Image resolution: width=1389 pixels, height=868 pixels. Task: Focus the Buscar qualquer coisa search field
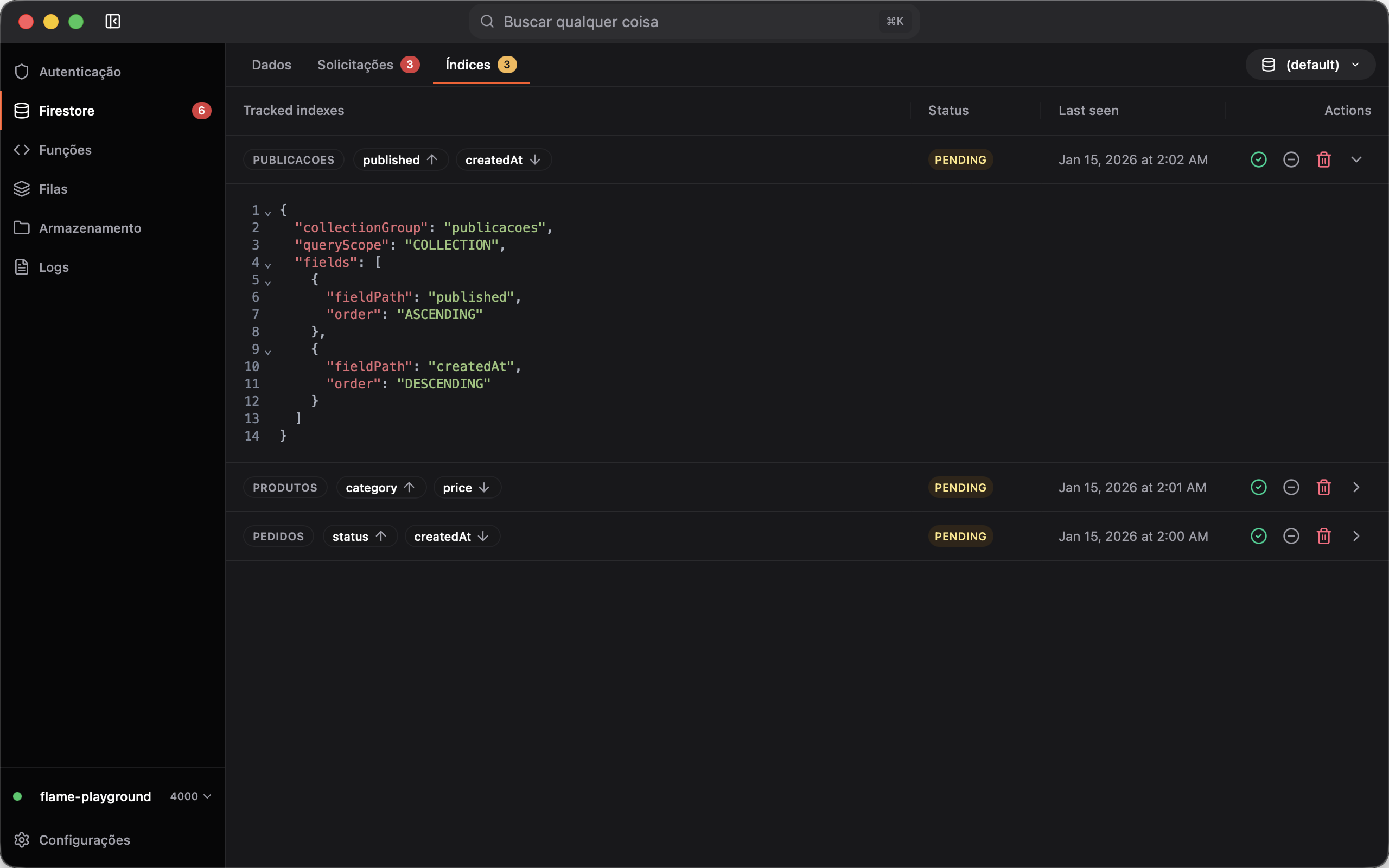pos(694,21)
